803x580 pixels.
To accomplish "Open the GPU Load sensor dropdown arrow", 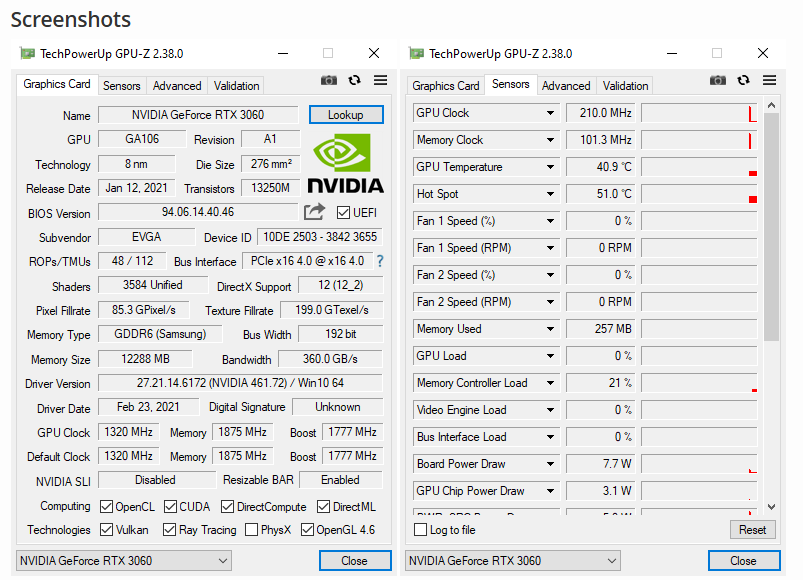I will click(550, 356).
